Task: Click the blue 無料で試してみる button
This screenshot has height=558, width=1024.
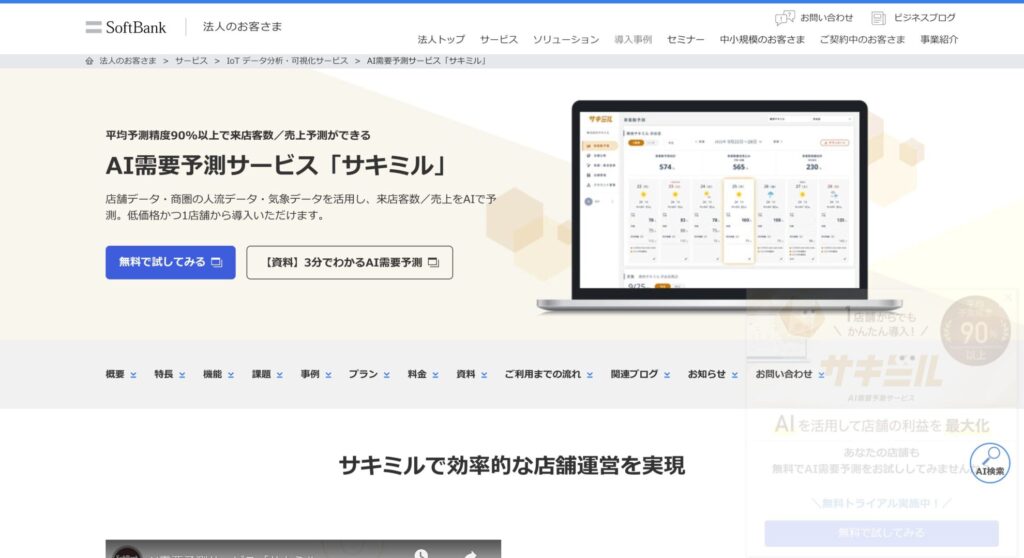Action: (x=170, y=262)
